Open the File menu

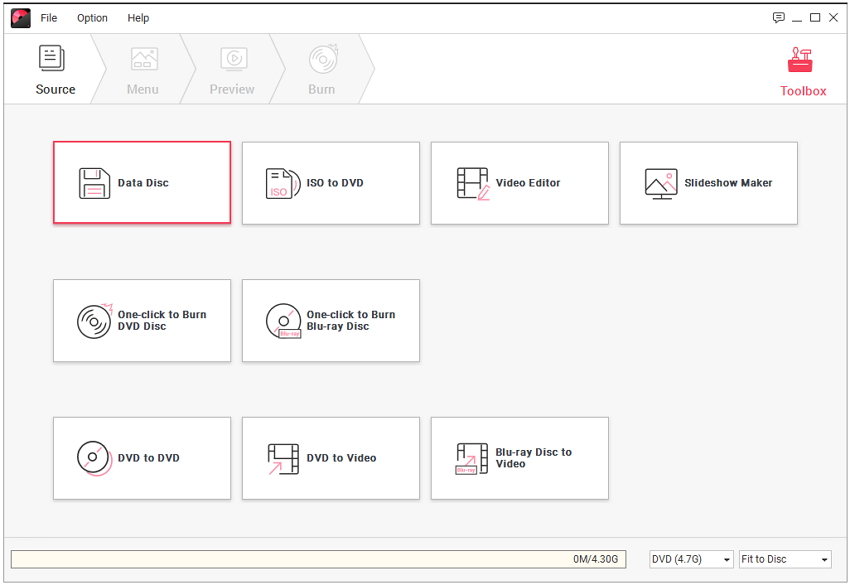click(48, 18)
